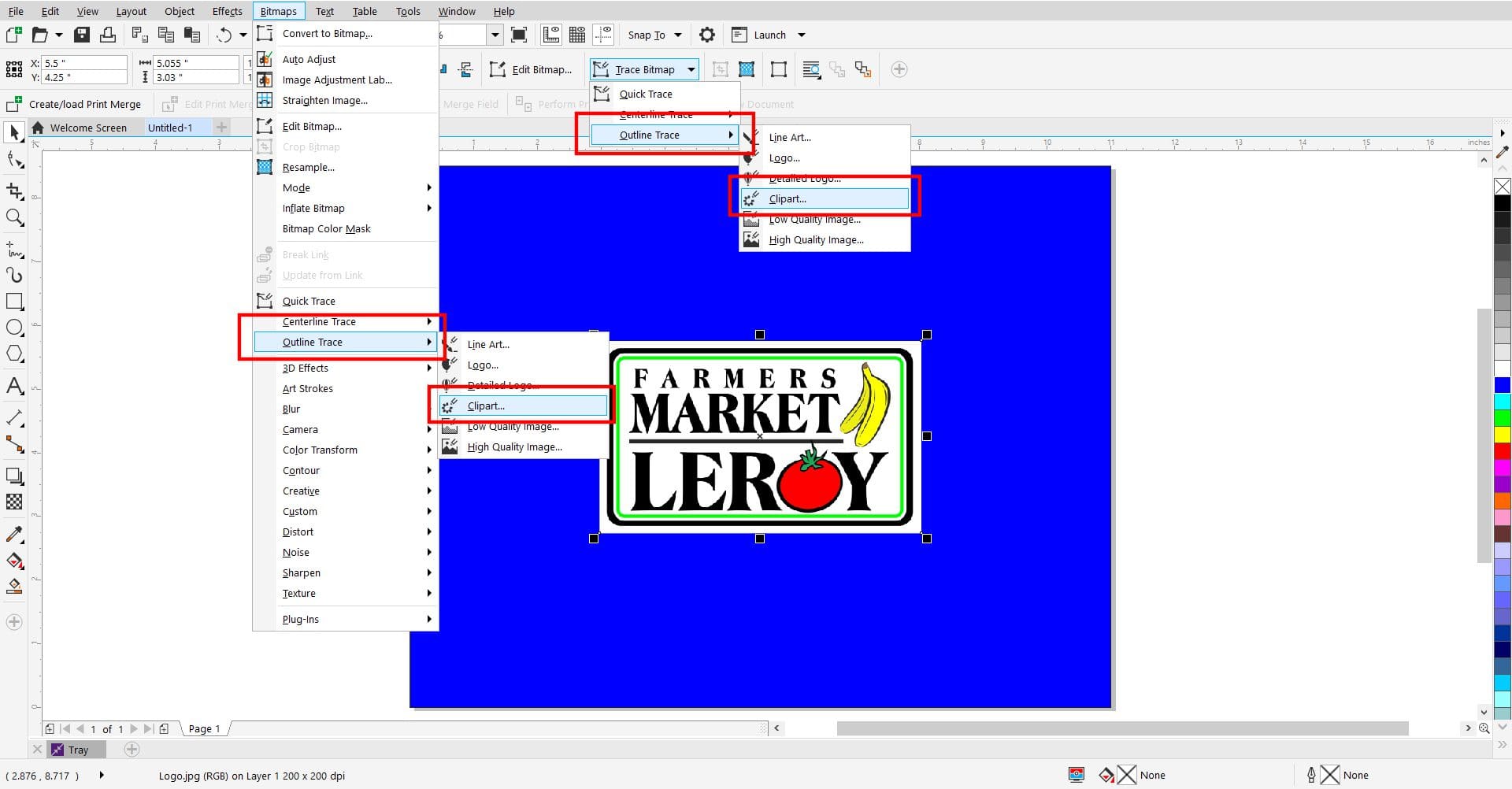Expand the Trace Bitmap dropdown arrow
Image resolution: width=1512 pixels, height=789 pixels.
[x=691, y=69]
